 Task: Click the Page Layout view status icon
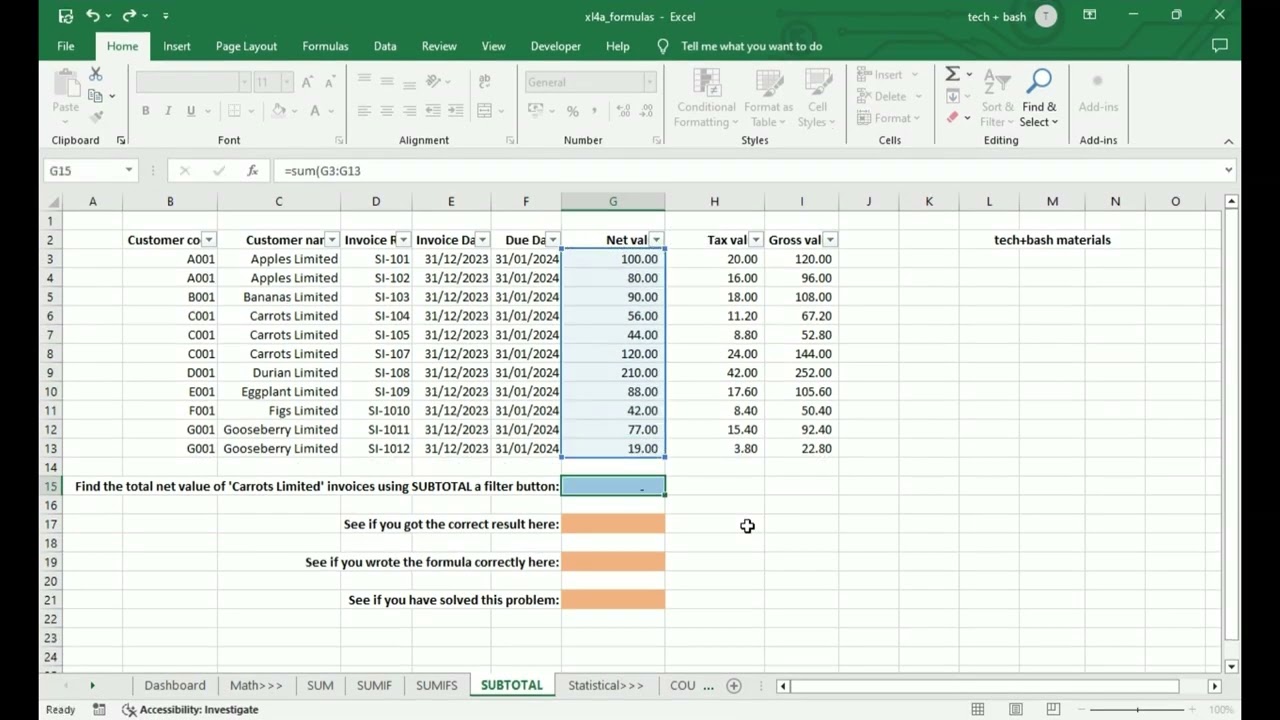pyautogui.click(x=1015, y=709)
